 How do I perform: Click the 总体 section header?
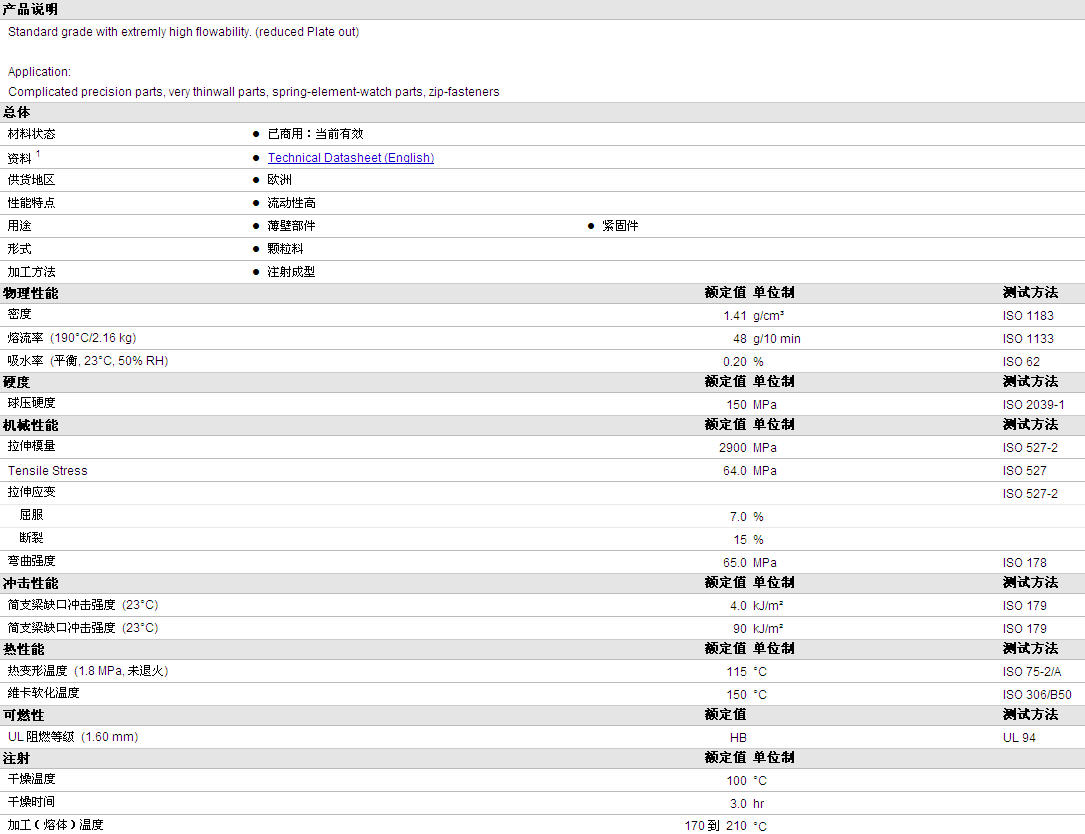pyautogui.click(x=17, y=112)
